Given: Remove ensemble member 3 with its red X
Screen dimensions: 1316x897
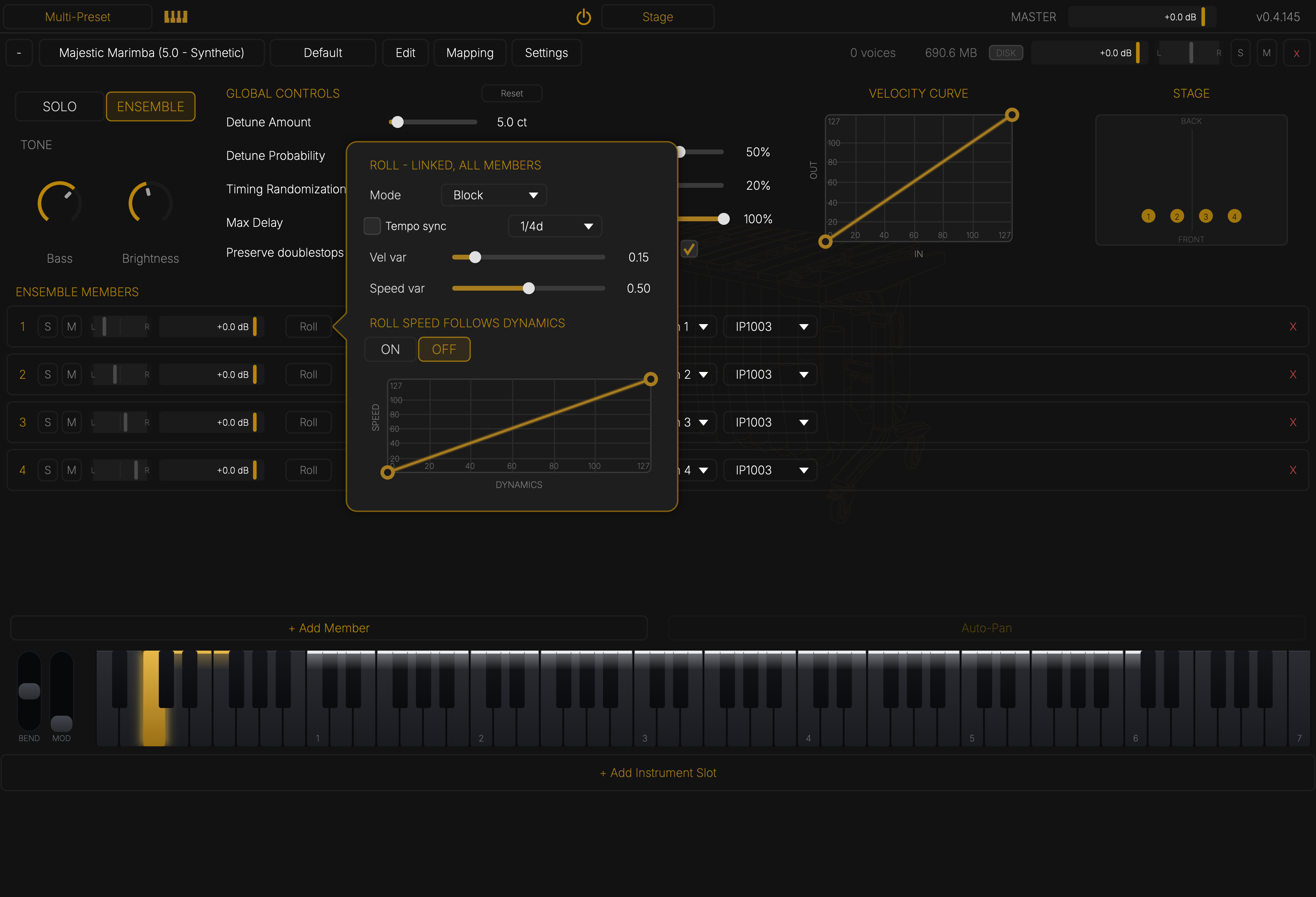Looking at the screenshot, I should tap(1293, 422).
